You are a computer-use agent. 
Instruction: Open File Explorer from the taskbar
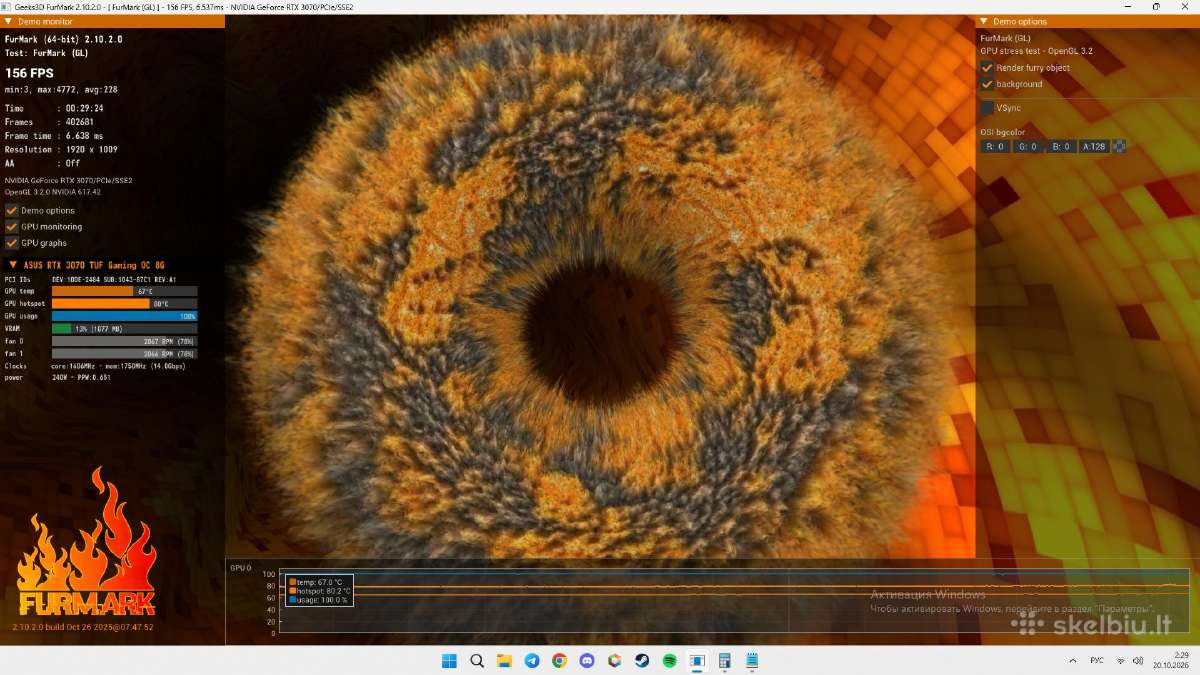(x=504, y=661)
